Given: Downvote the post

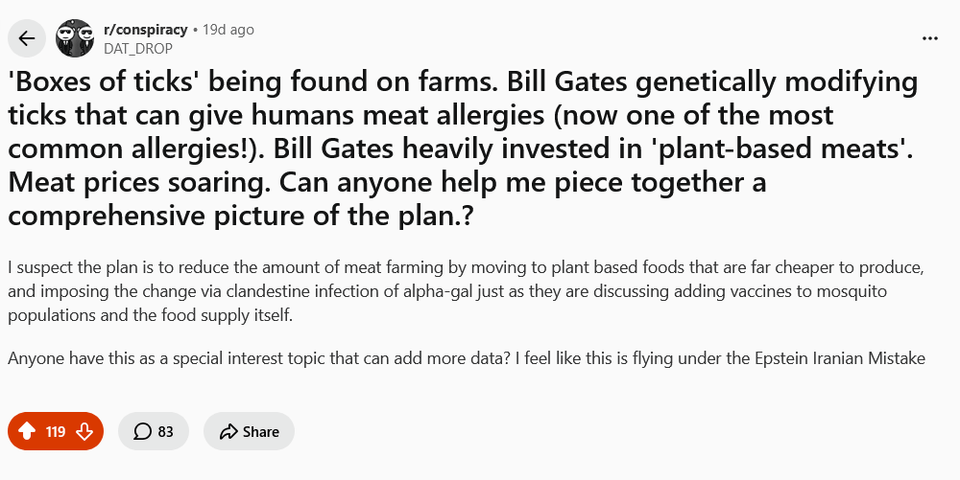Looking at the screenshot, I should pyautogui.click(x=85, y=432).
